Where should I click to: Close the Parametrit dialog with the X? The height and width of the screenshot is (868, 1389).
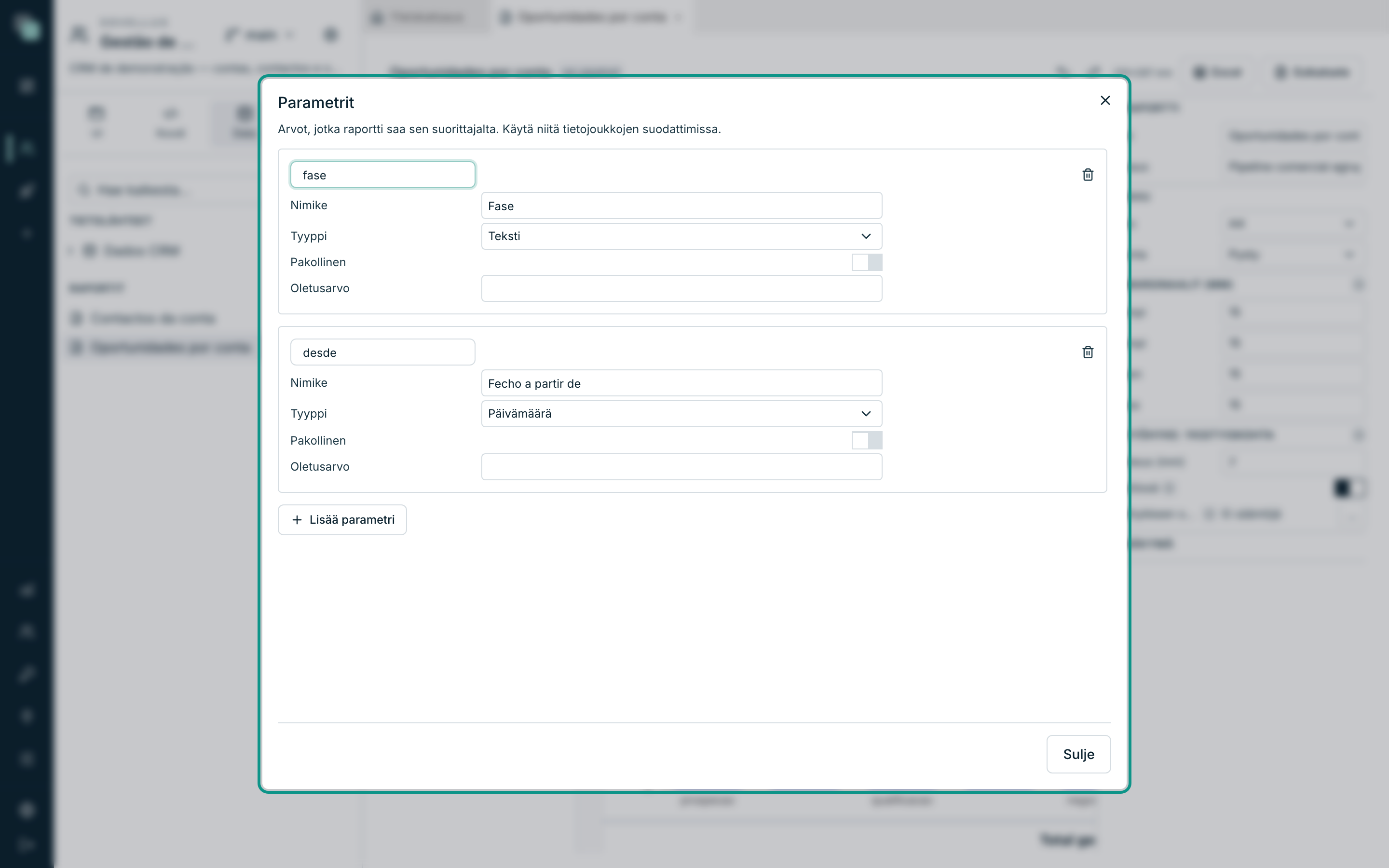coord(1105,100)
